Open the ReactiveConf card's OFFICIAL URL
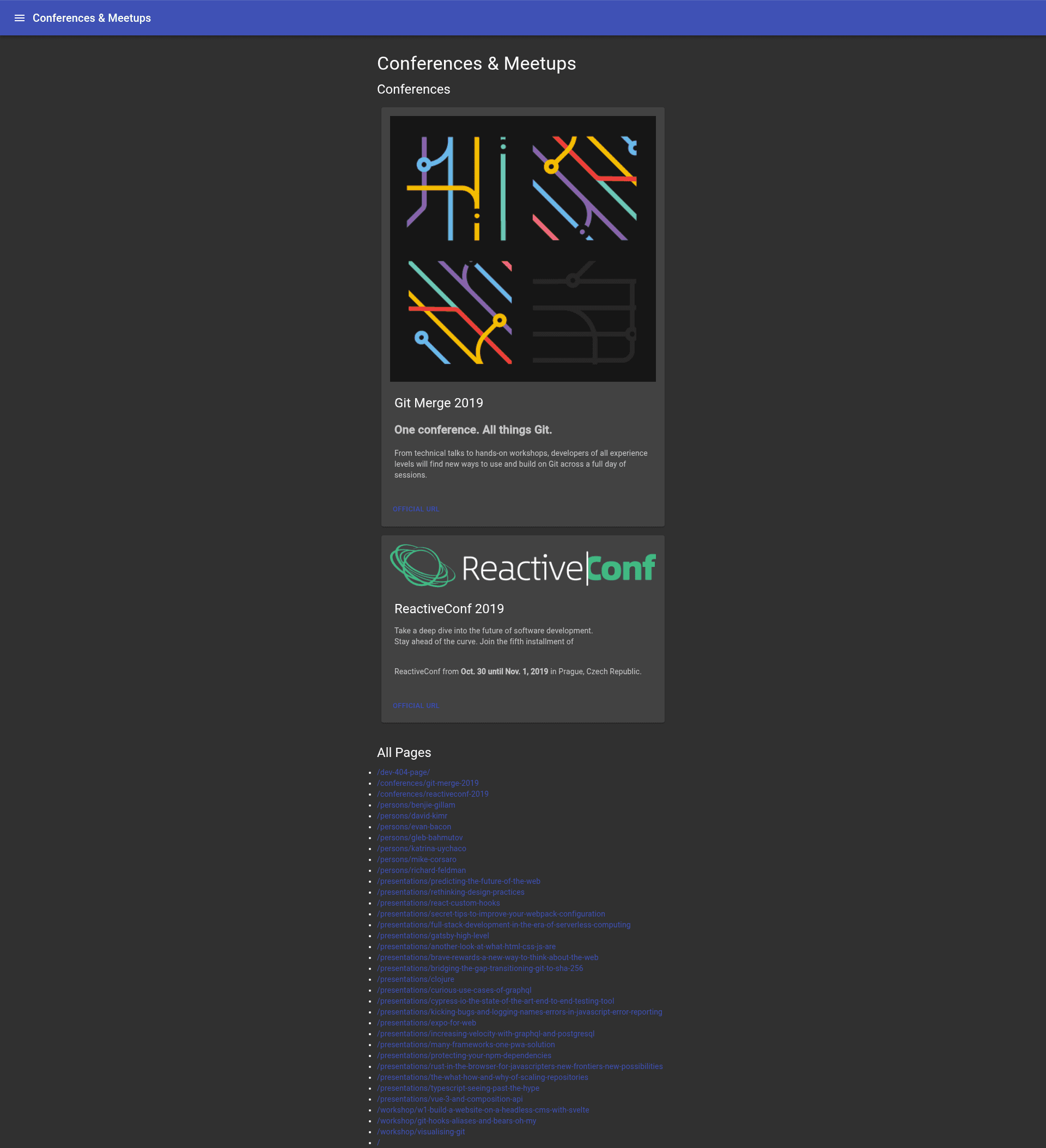 (416, 706)
